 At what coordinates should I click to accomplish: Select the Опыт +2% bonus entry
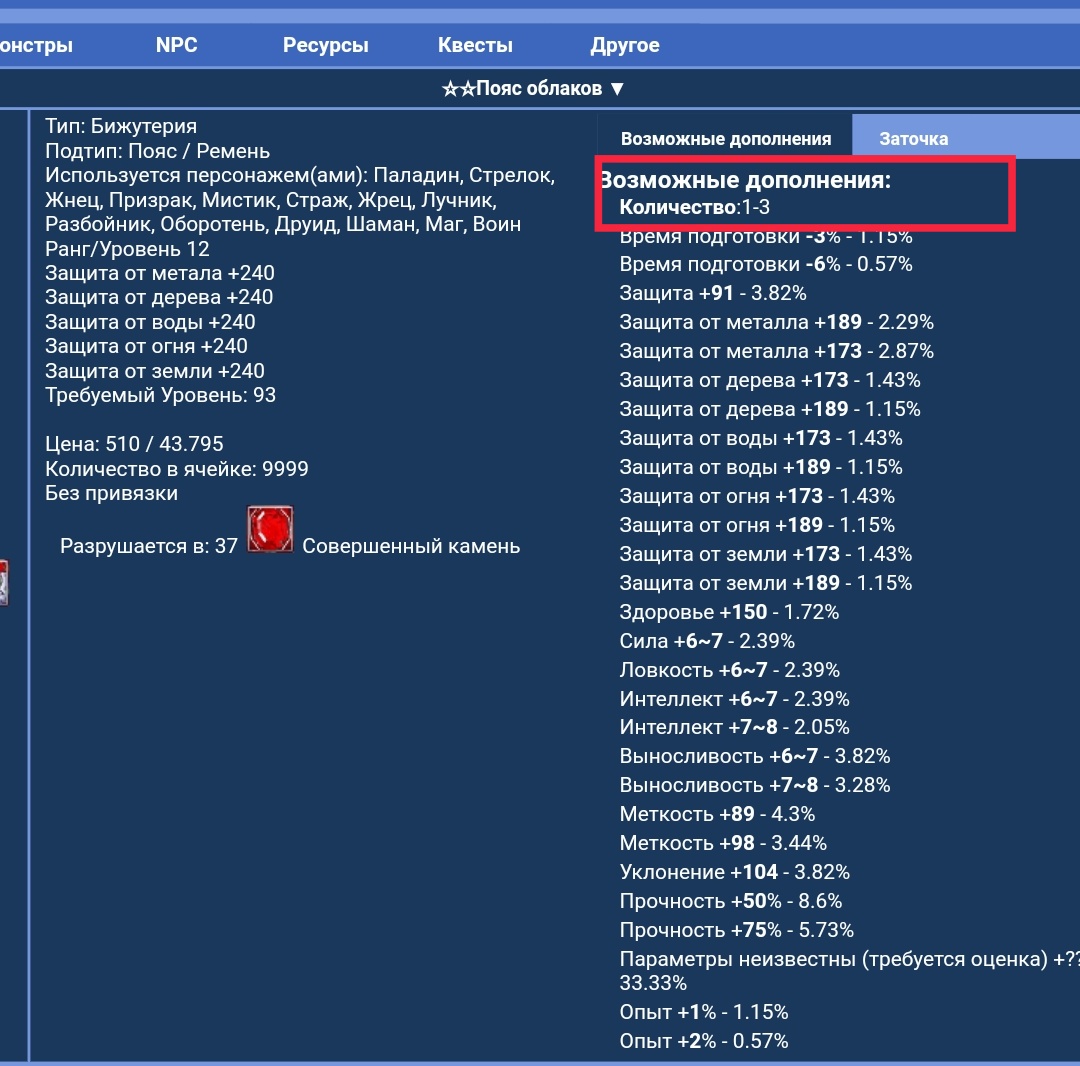point(703,1041)
